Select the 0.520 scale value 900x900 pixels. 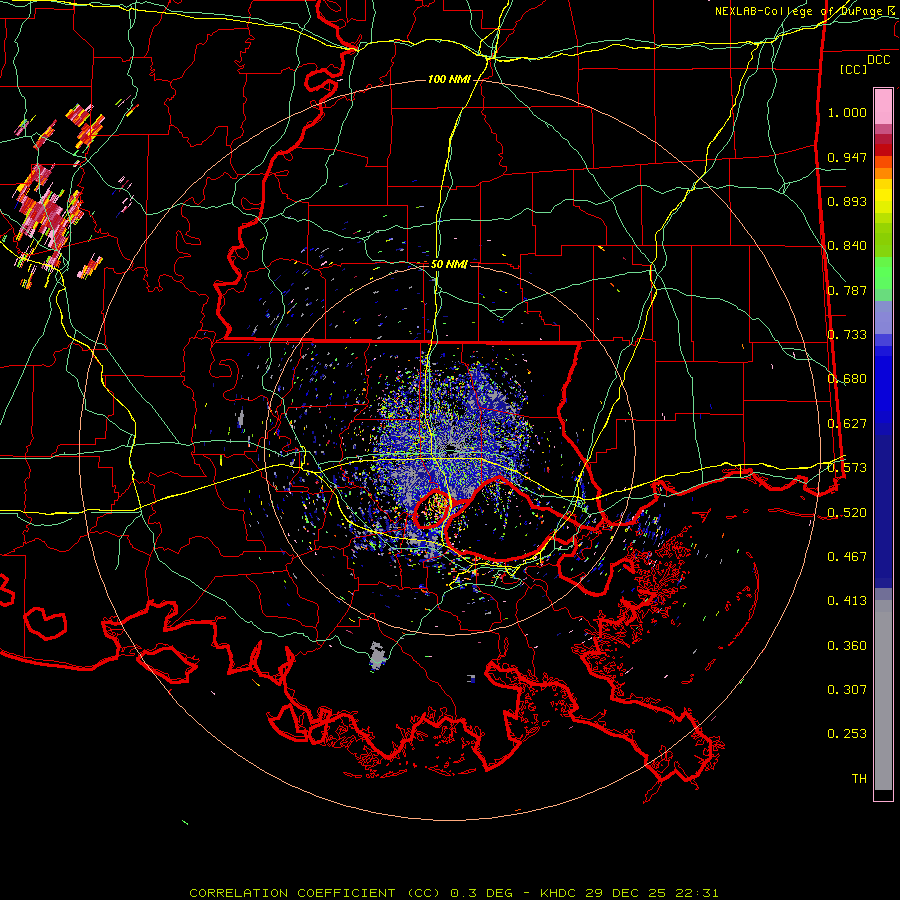click(847, 513)
